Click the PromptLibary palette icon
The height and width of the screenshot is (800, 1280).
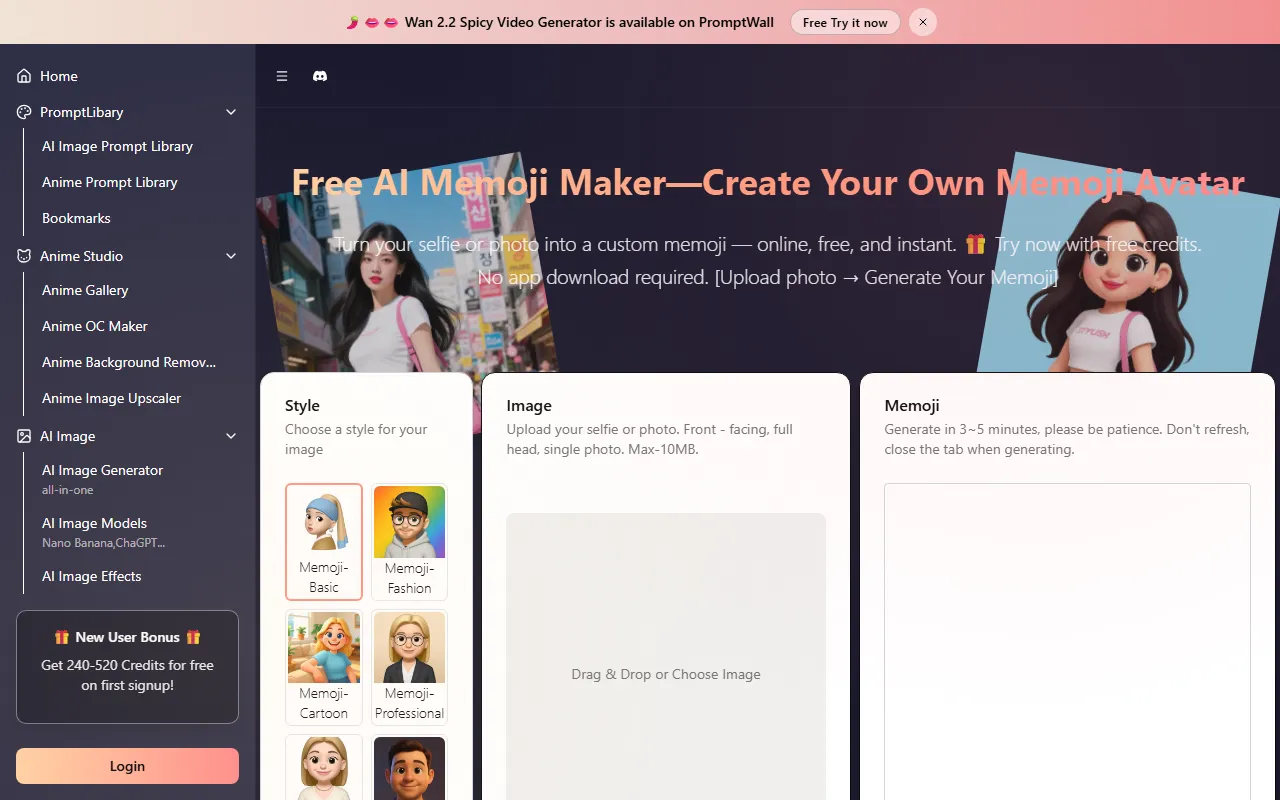pyautogui.click(x=24, y=112)
